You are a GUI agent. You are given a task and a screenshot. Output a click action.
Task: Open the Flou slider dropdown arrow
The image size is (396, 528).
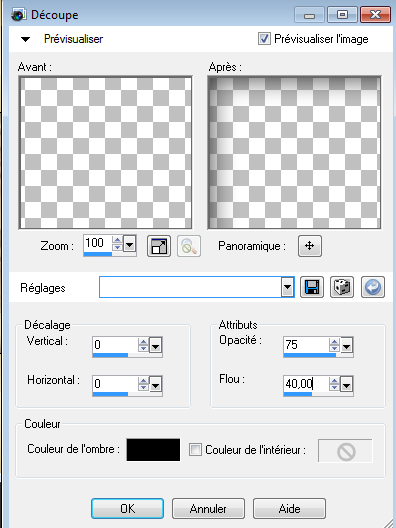[346, 384]
